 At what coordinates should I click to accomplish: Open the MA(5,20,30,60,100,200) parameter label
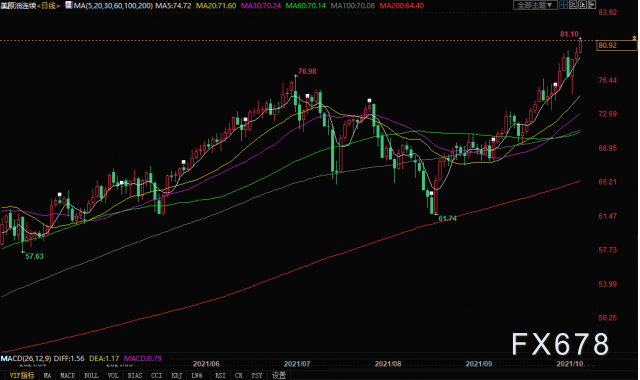(113, 6)
